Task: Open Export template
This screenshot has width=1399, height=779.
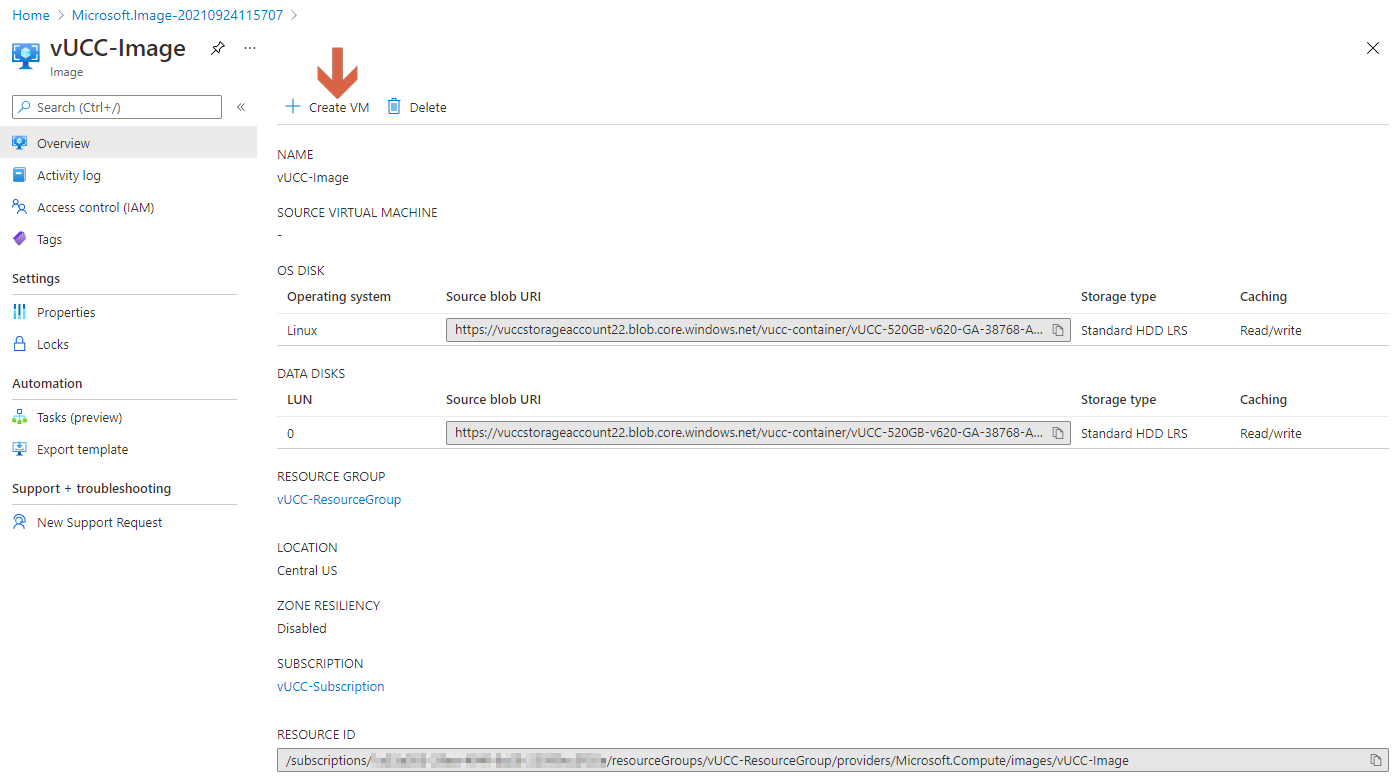Action: (82, 449)
